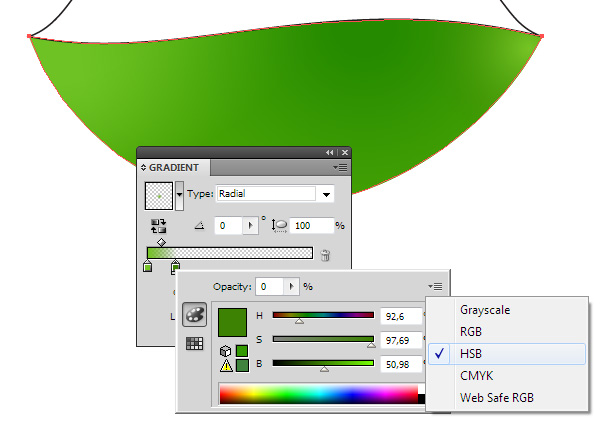This screenshot has width=600, height=442.
Task: Collapse the Gradient panel with double arrows
Action: (x=330, y=153)
